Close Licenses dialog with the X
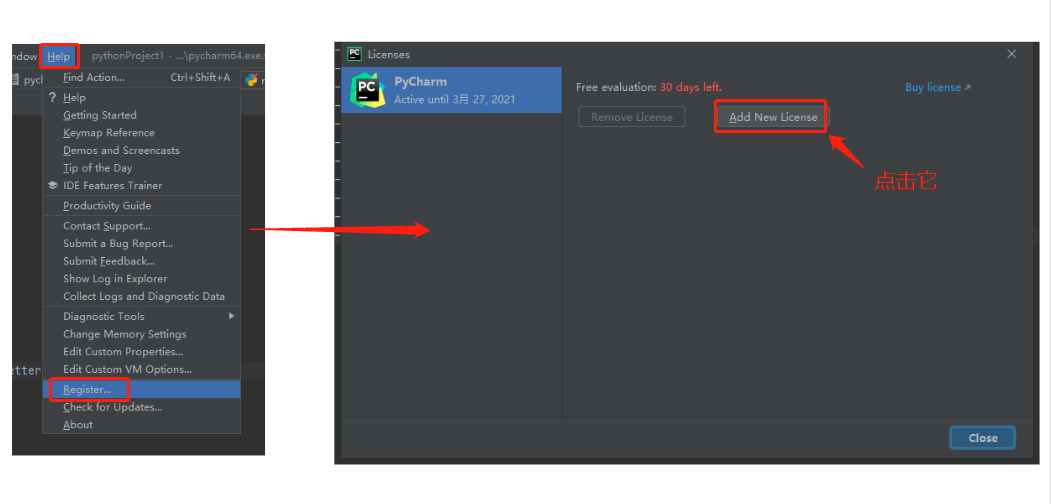The width and height of the screenshot is (1051, 504). [1011, 54]
